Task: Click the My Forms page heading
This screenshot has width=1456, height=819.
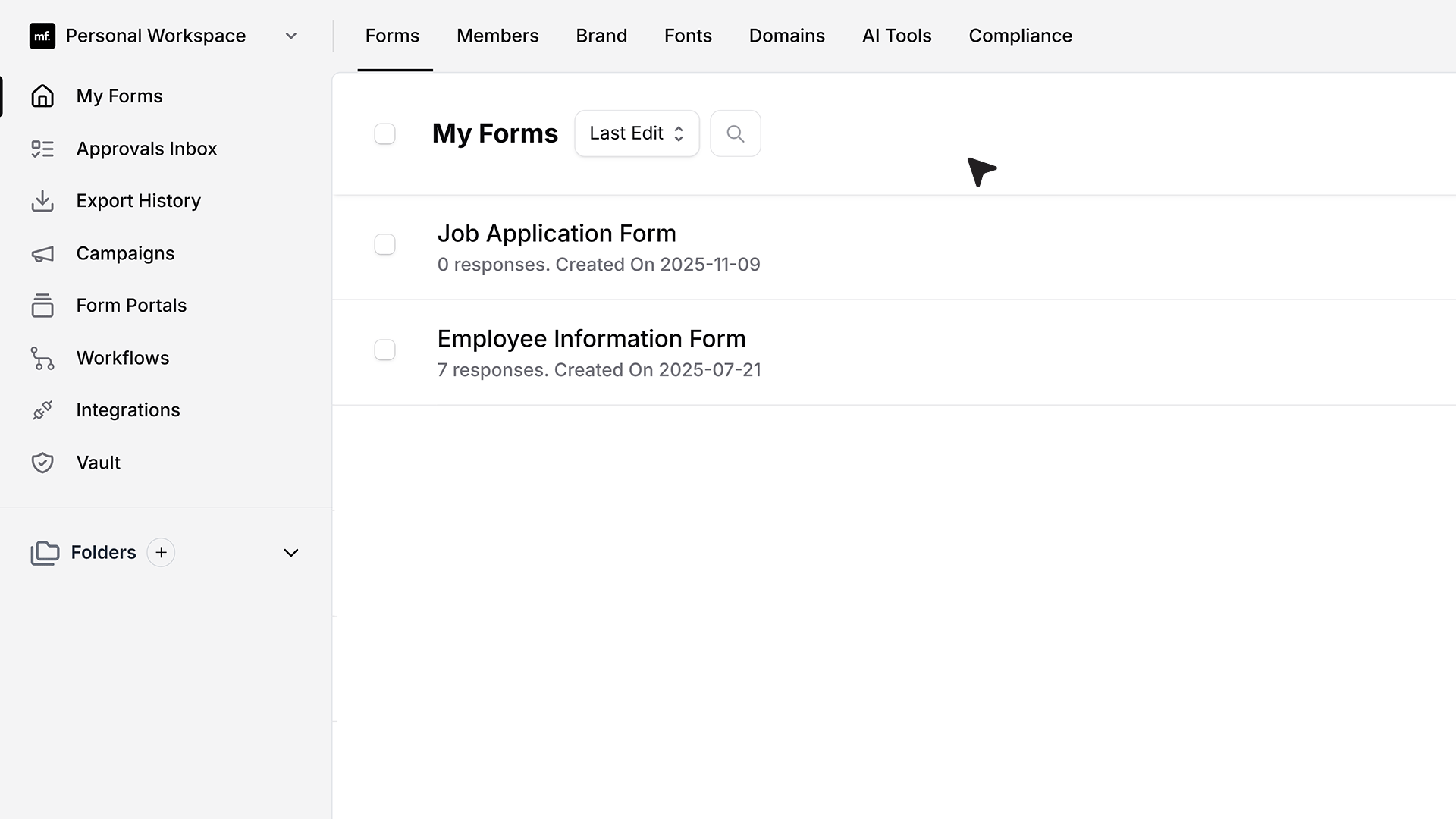Action: 495,133
